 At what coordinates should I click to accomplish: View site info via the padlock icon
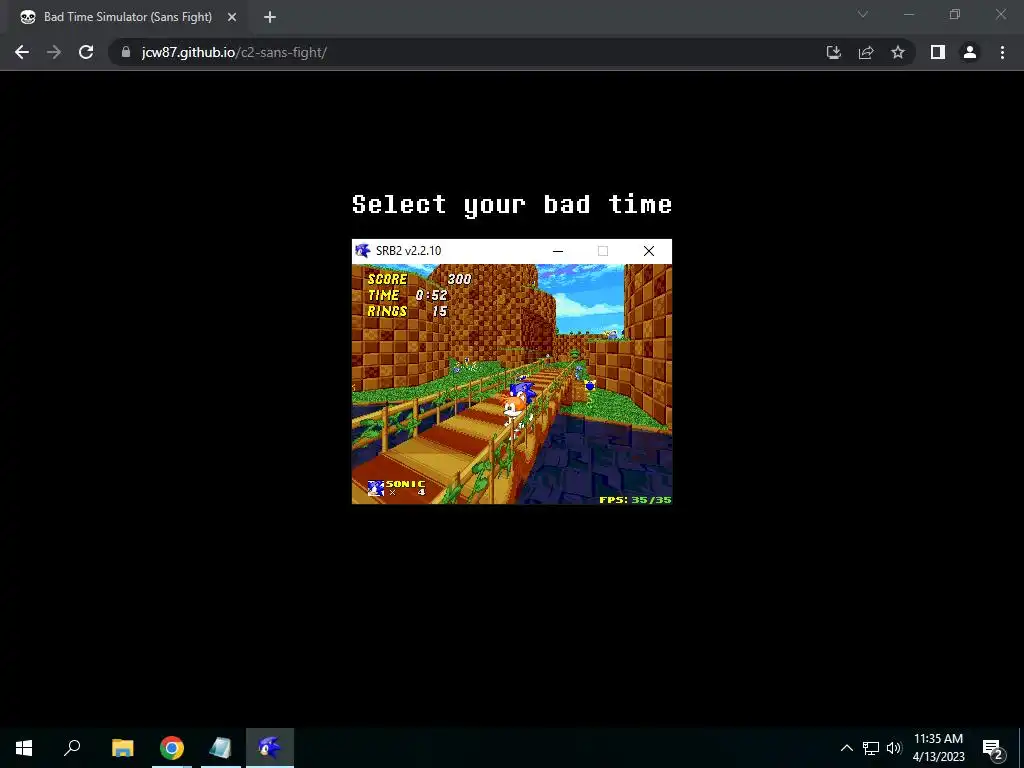point(126,52)
